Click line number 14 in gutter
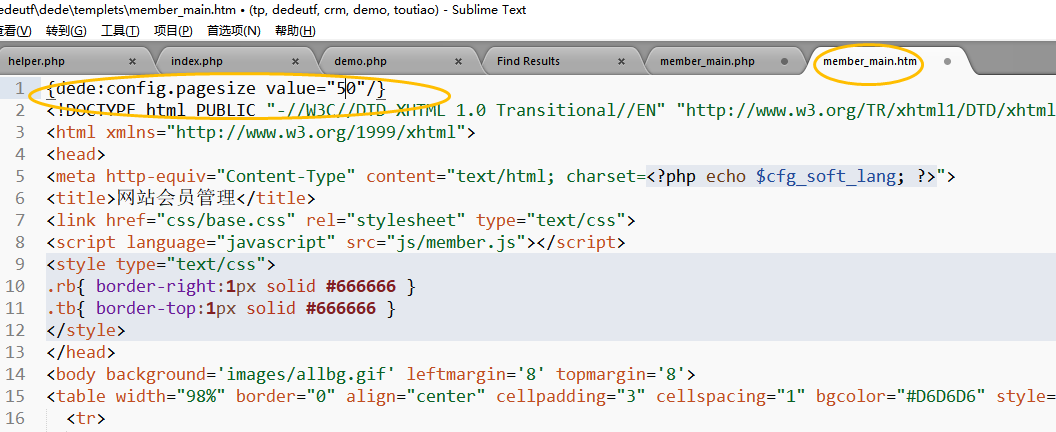This screenshot has height=432, width=1056. coord(15,374)
